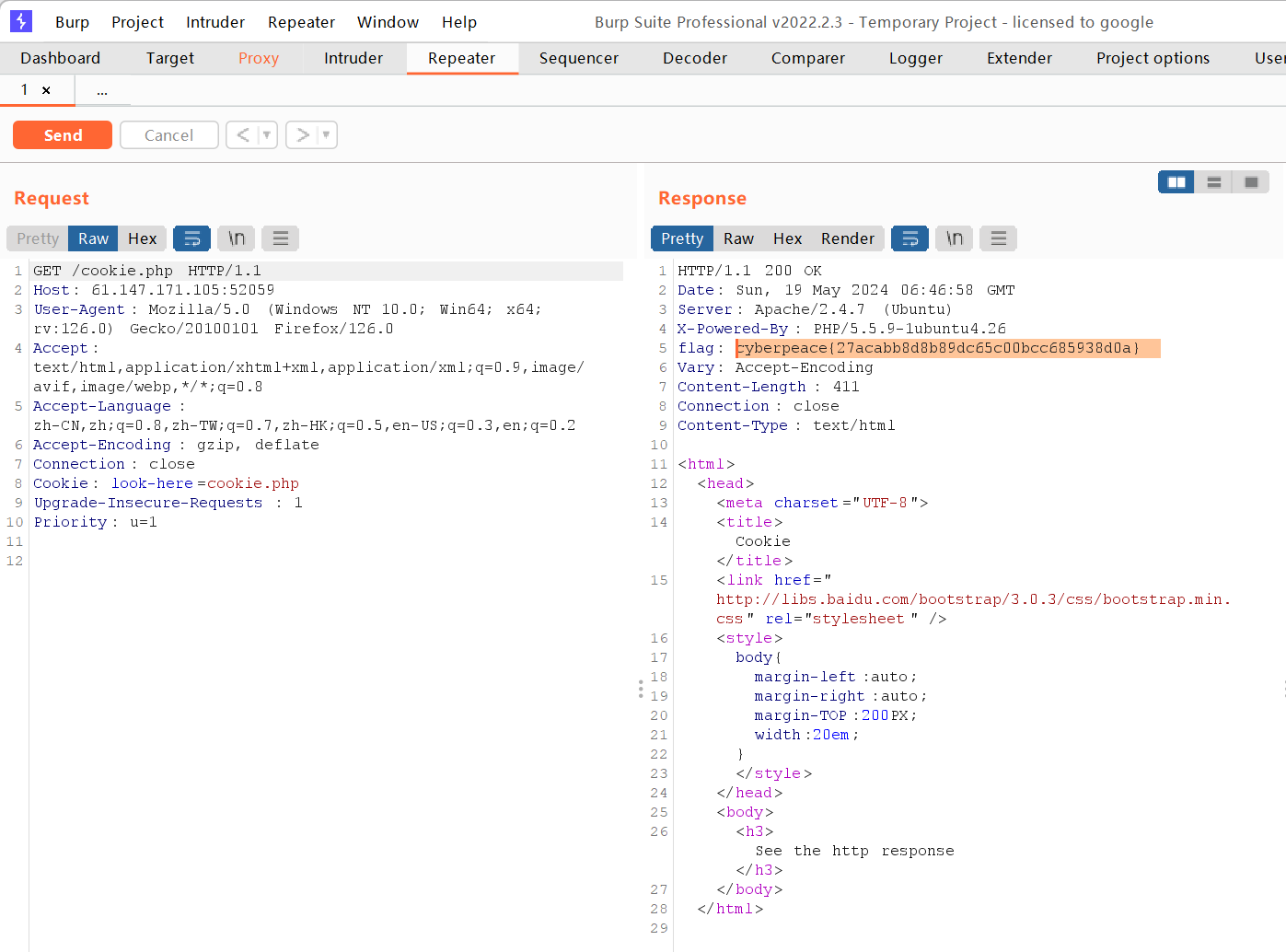
Task: Select Raw view in Request panel
Action: [x=94, y=238]
